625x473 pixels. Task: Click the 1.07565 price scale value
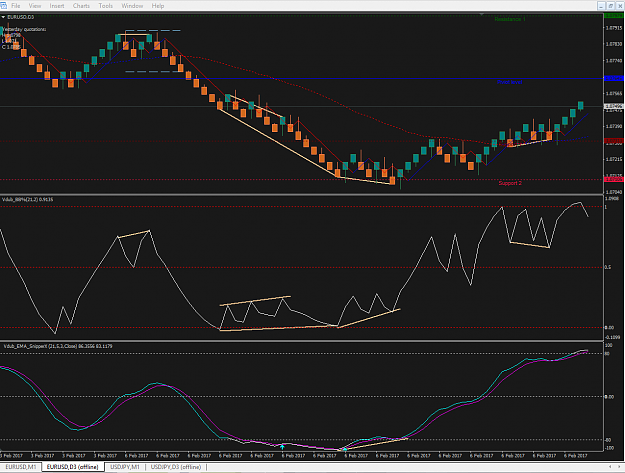pyautogui.click(x=614, y=94)
